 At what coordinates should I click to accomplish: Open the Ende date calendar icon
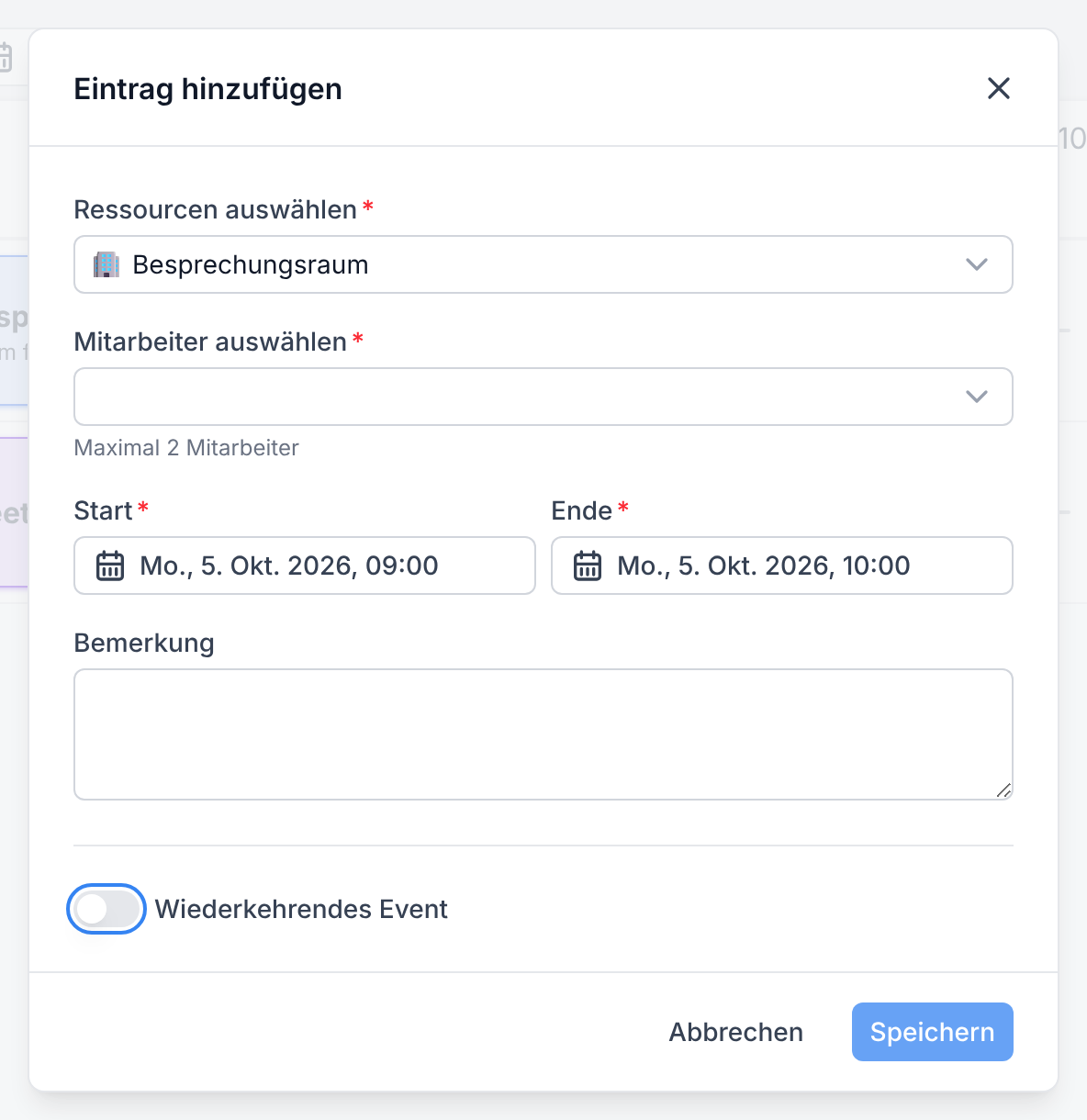pyautogui.click(x=588, y=566)
